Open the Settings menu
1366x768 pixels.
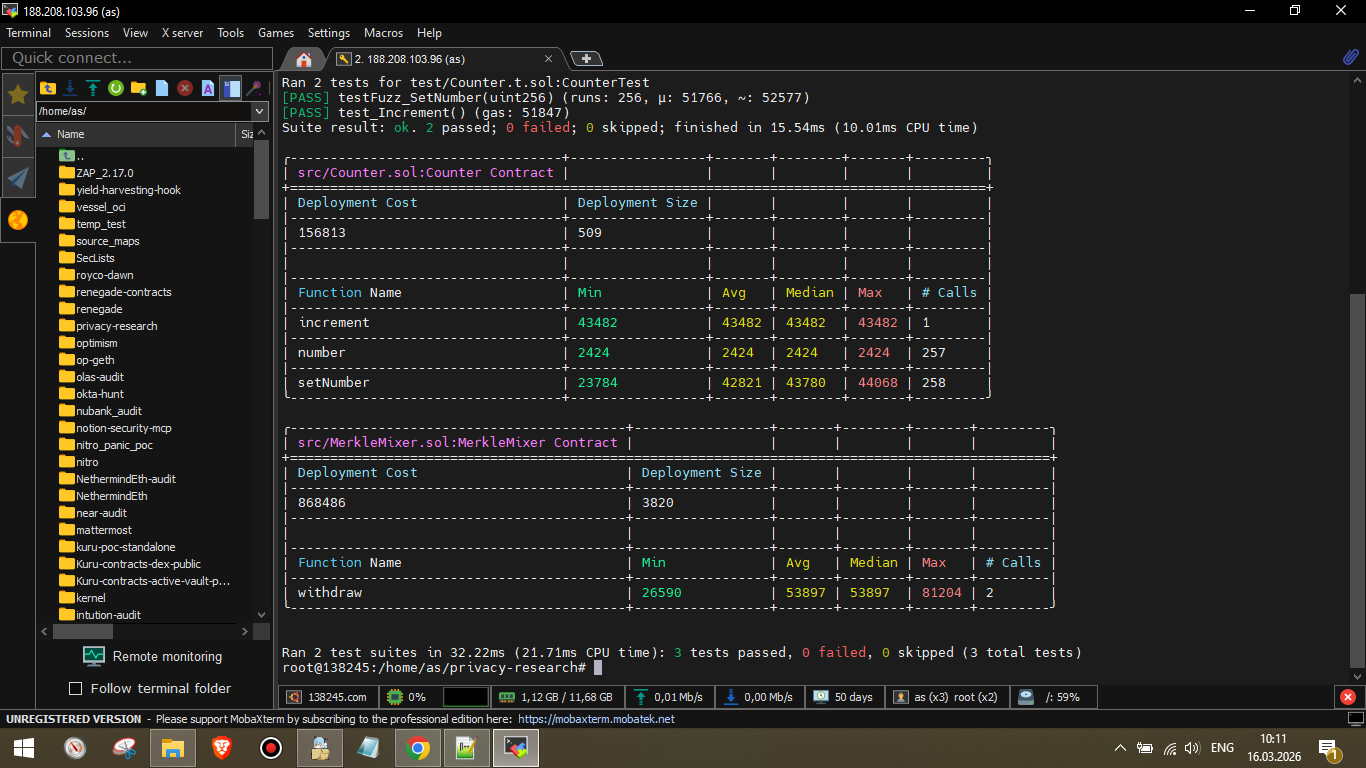pos(329,33)
